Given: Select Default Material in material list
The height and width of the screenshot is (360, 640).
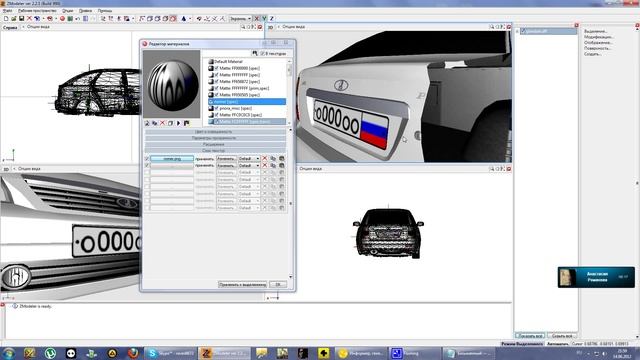Looking at the screenshot, I should tap(228, 61).
